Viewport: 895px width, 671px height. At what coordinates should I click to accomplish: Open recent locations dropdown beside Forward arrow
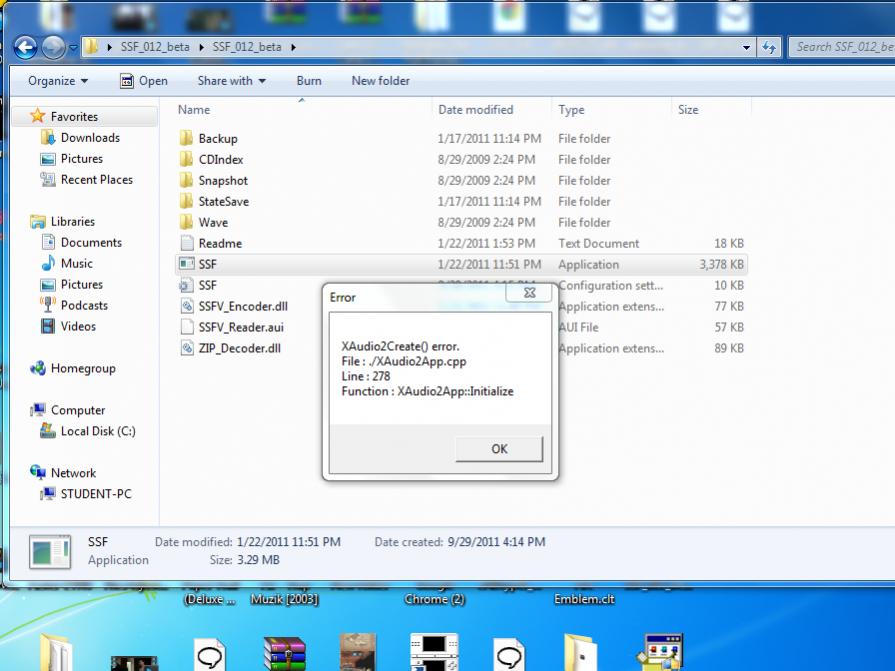(x=73, y=48)
